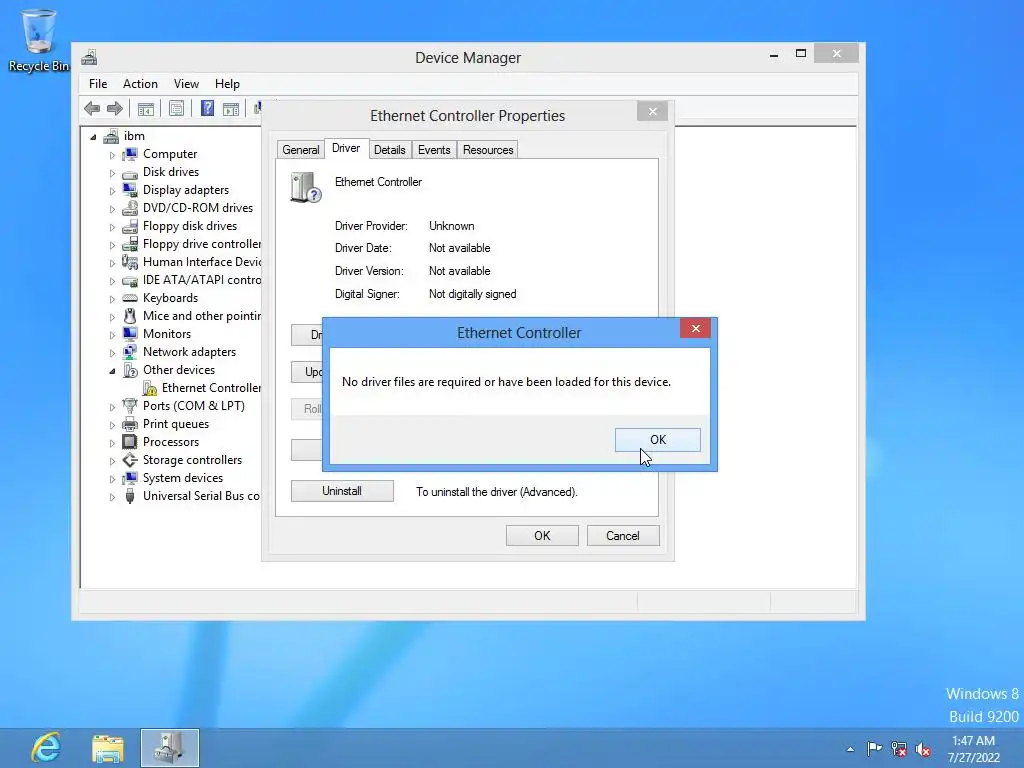
Task: Expand the Storage controllers node
Action: coord(112,460)
